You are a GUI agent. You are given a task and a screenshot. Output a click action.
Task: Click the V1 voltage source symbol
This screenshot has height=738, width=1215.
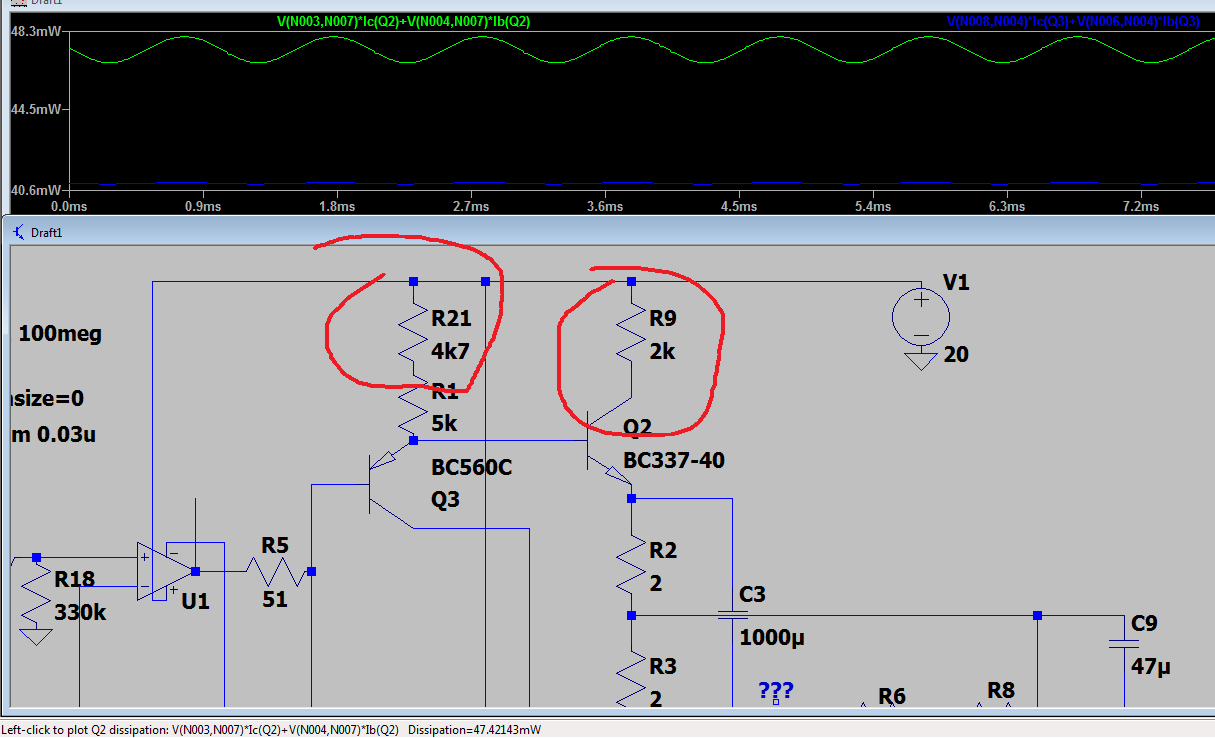pos(921,317)
